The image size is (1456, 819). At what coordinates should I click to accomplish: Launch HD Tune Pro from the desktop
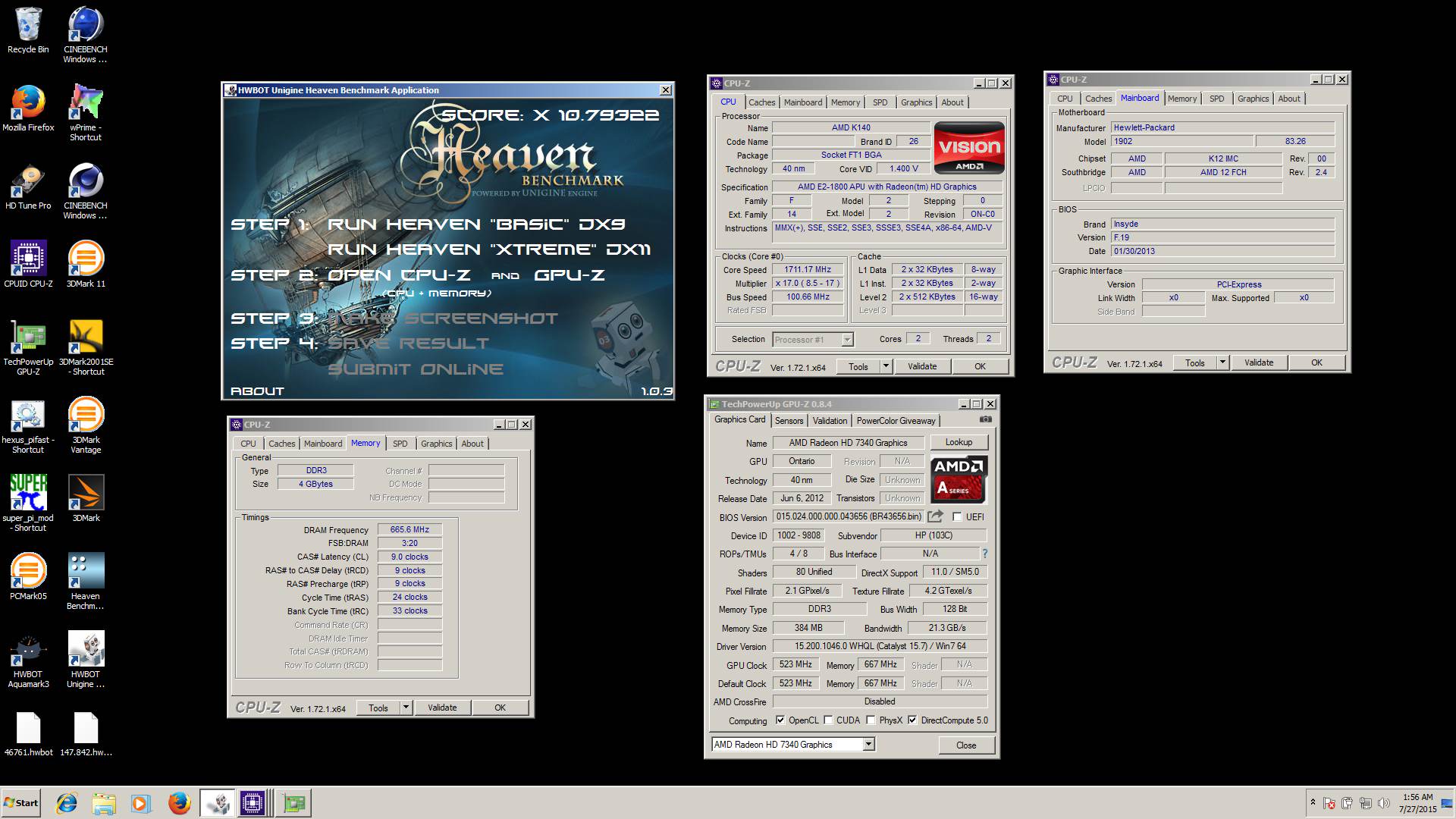pos(28,187)
